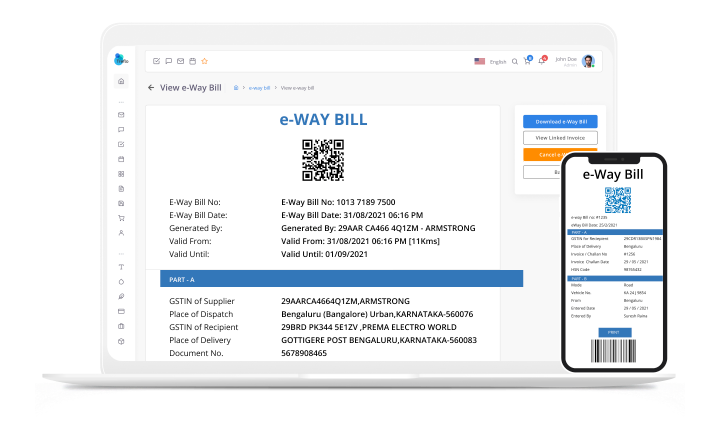Open the sidebar user profile icon
The image size is (720, 444).
(121, 233)
